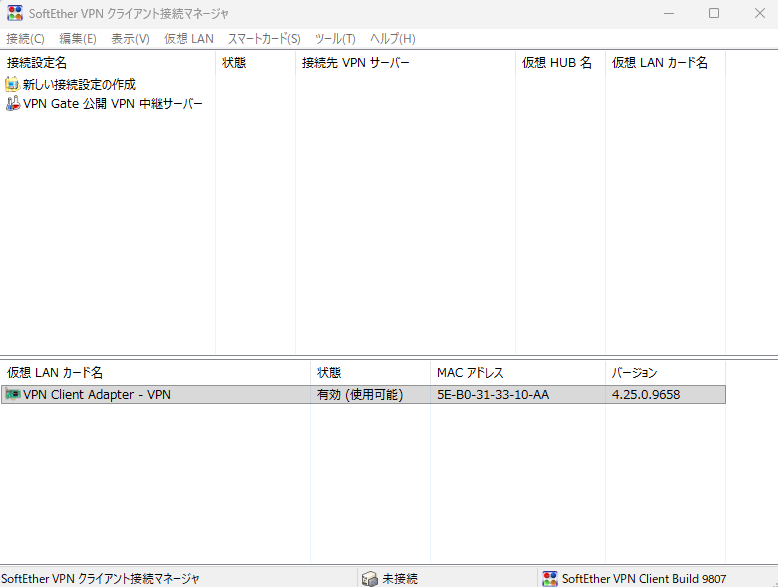Click the 未接続 status icon in status bar

[369, 578]
